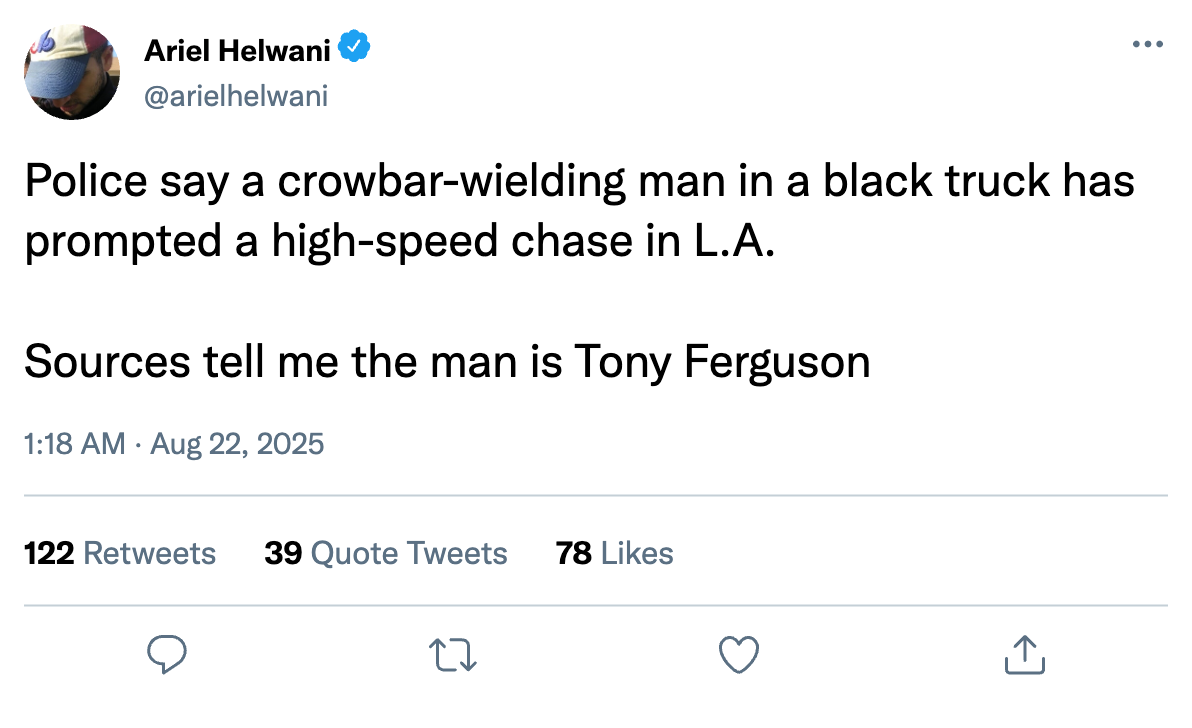Viewport: 1192px width, 728px height.
Task: View the 122 Retweets list
Action: click(120, 553)
